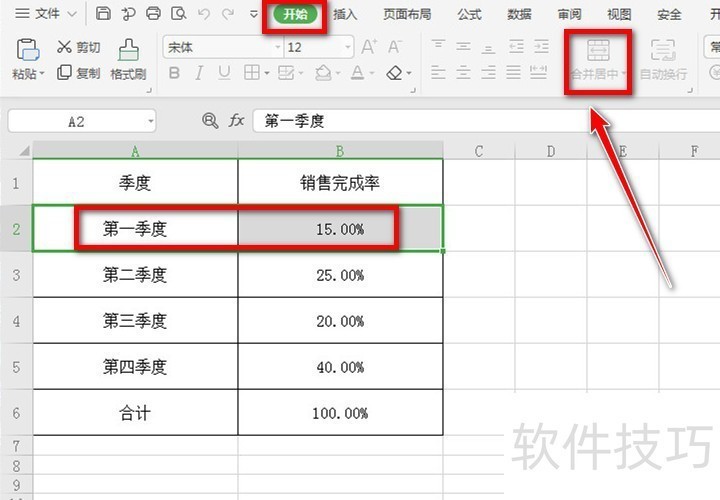Image resolution: width=720 pixels, height=500 pixels.
Task: Click cell containing 第三季度
Action: tap(135, 320)
